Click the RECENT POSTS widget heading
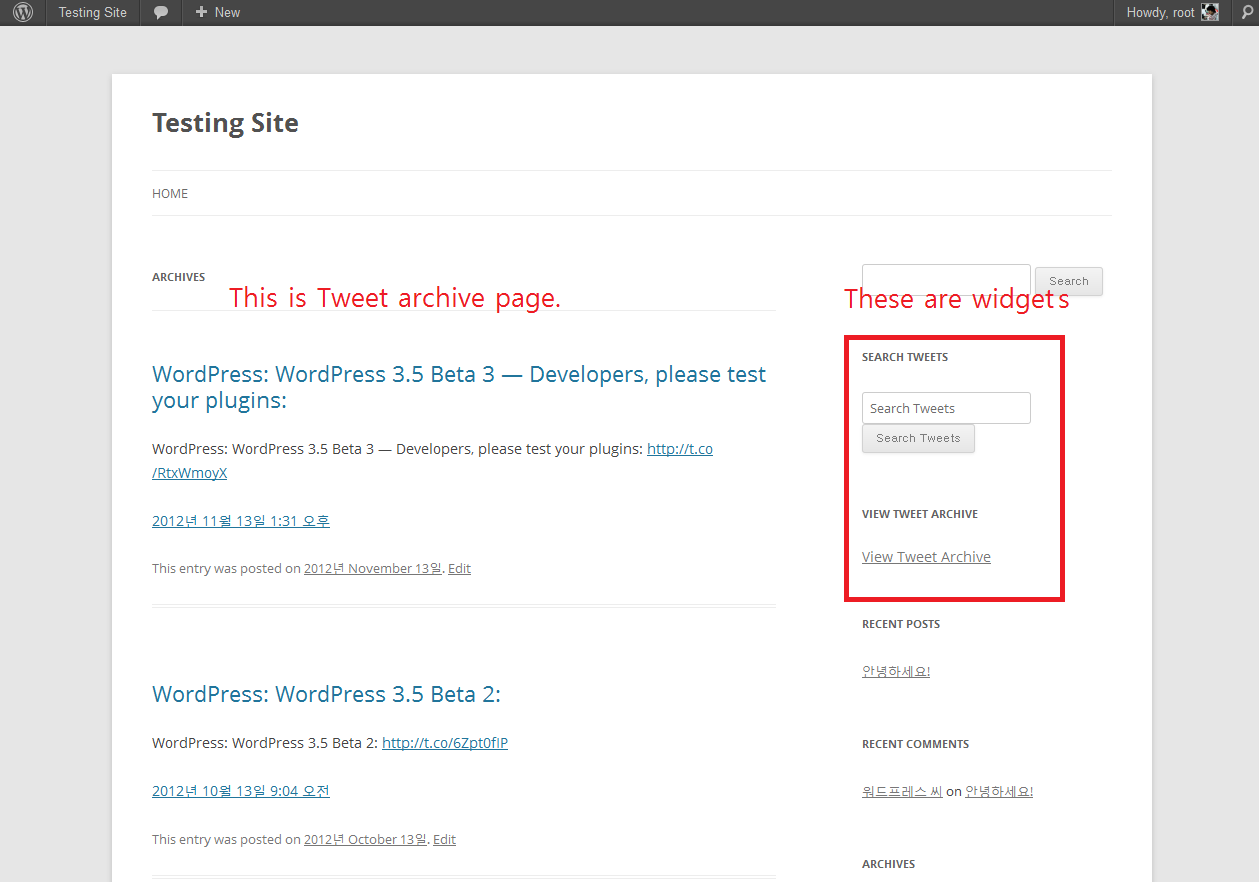 tap(901, 624)
